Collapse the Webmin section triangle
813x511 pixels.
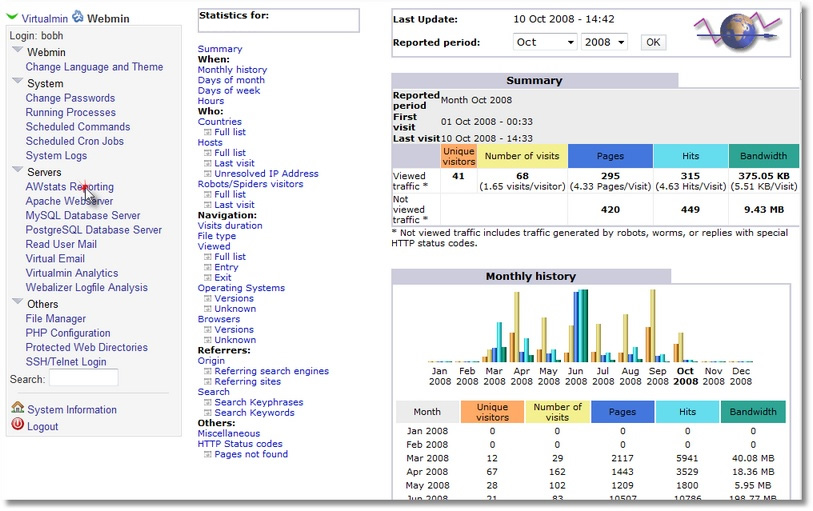pyautogui.click(x=18, y=50)
